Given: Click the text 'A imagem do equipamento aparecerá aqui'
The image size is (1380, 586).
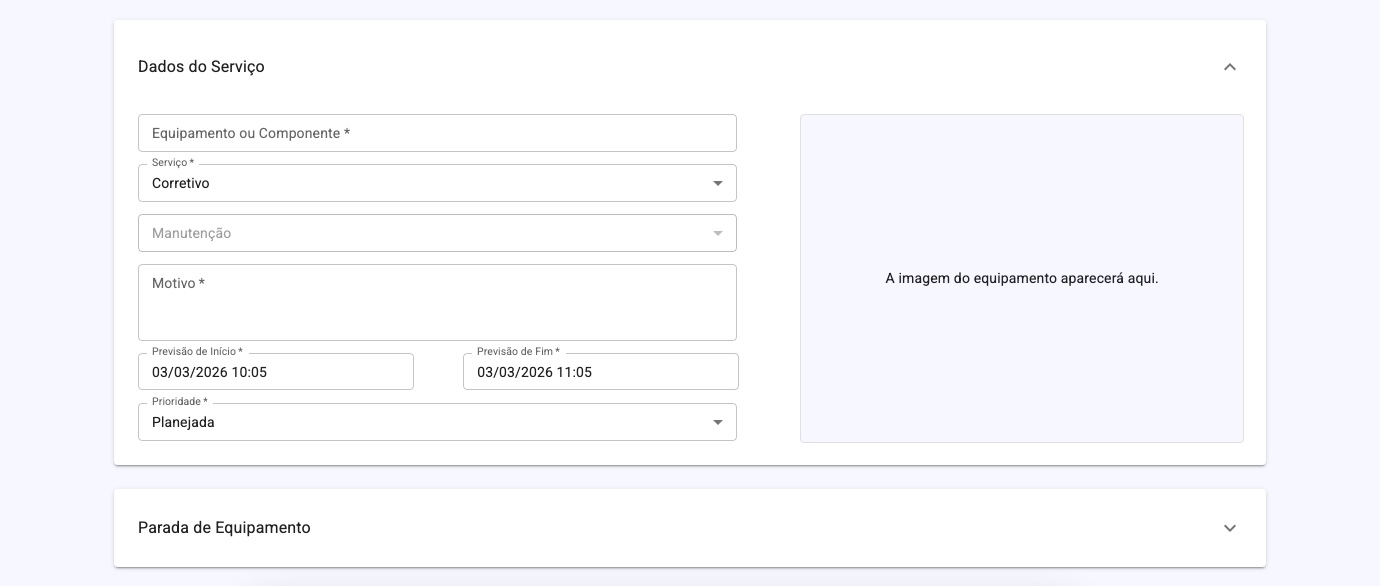Looking at the screenshot, I should 1021,279.
